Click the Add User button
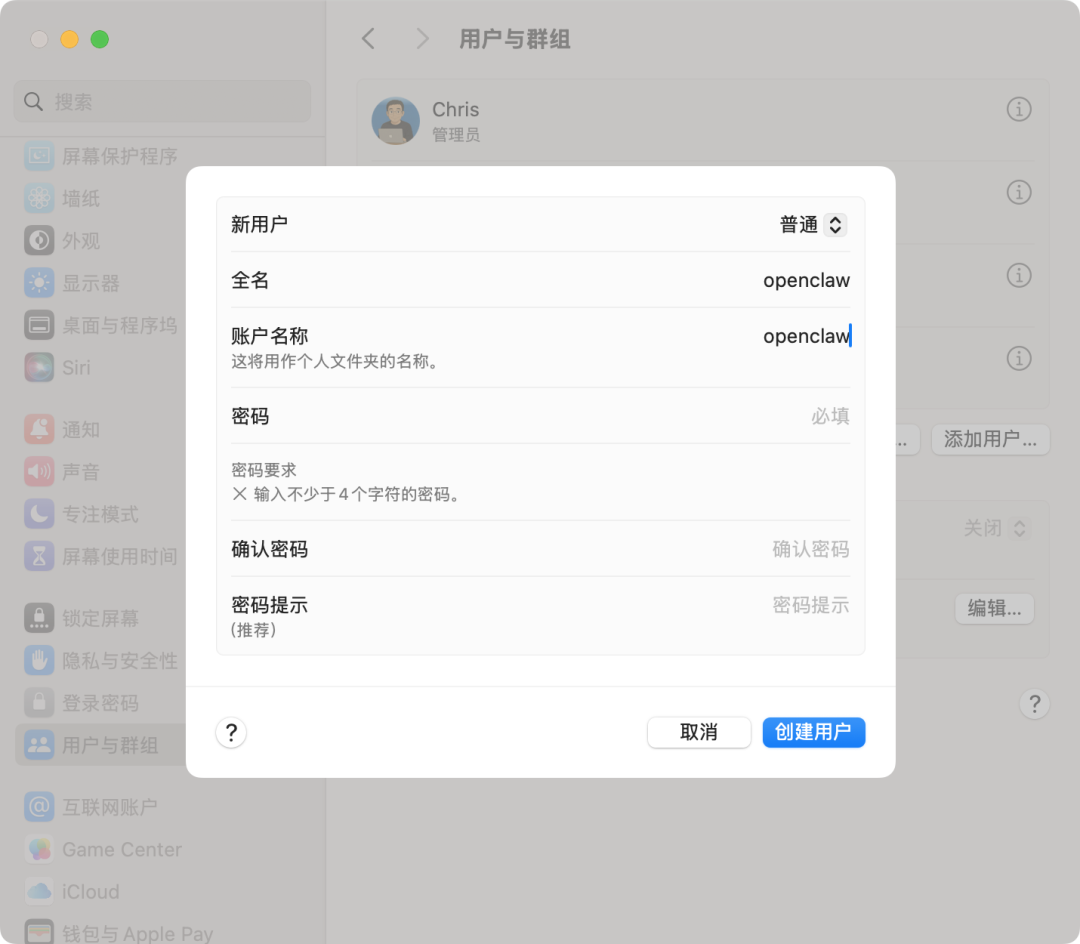Viewport: 1080px width, 944px height. click(990, 439)
